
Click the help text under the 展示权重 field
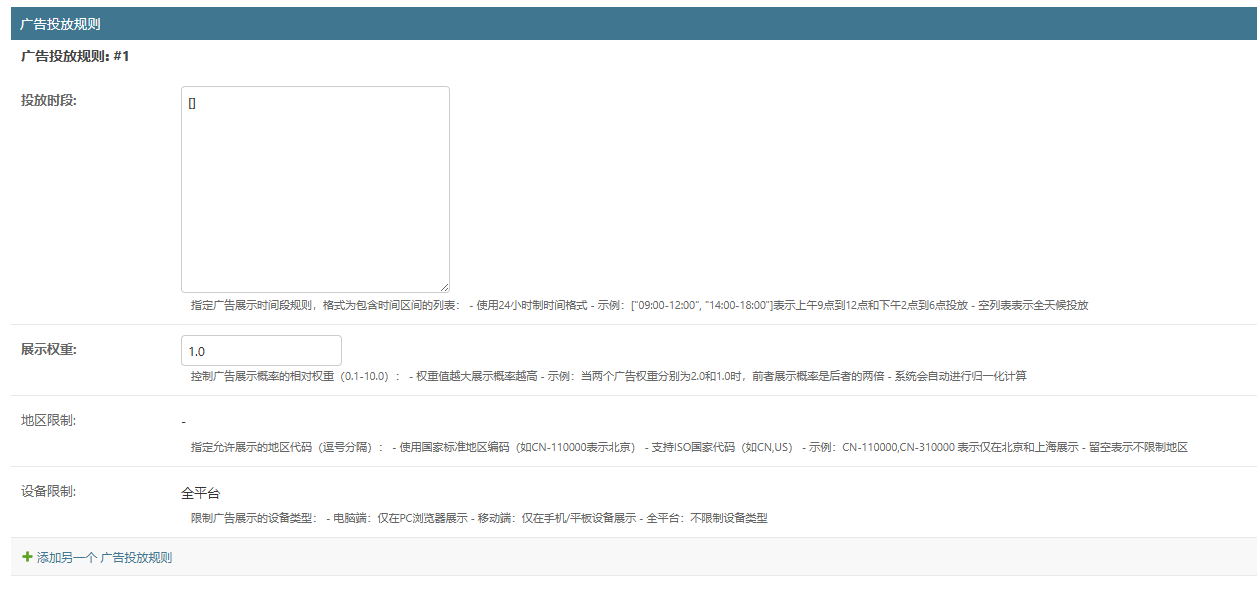(608, 376)
